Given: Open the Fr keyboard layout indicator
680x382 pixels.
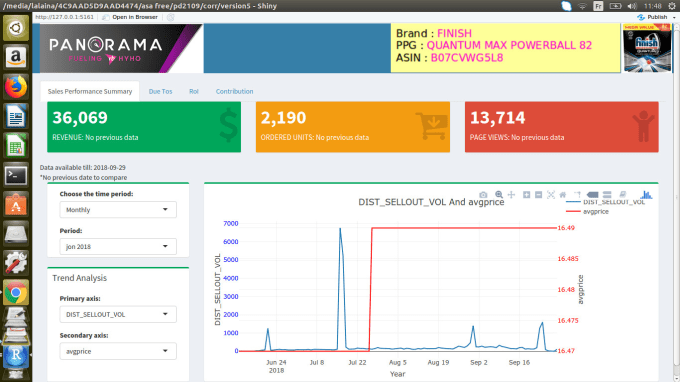Looking at the screenshot, I should tap(598, 6).
